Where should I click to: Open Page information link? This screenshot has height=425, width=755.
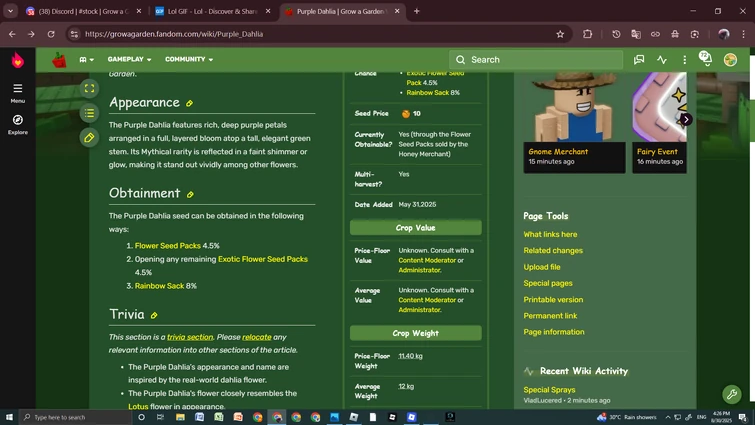point(554,332)
